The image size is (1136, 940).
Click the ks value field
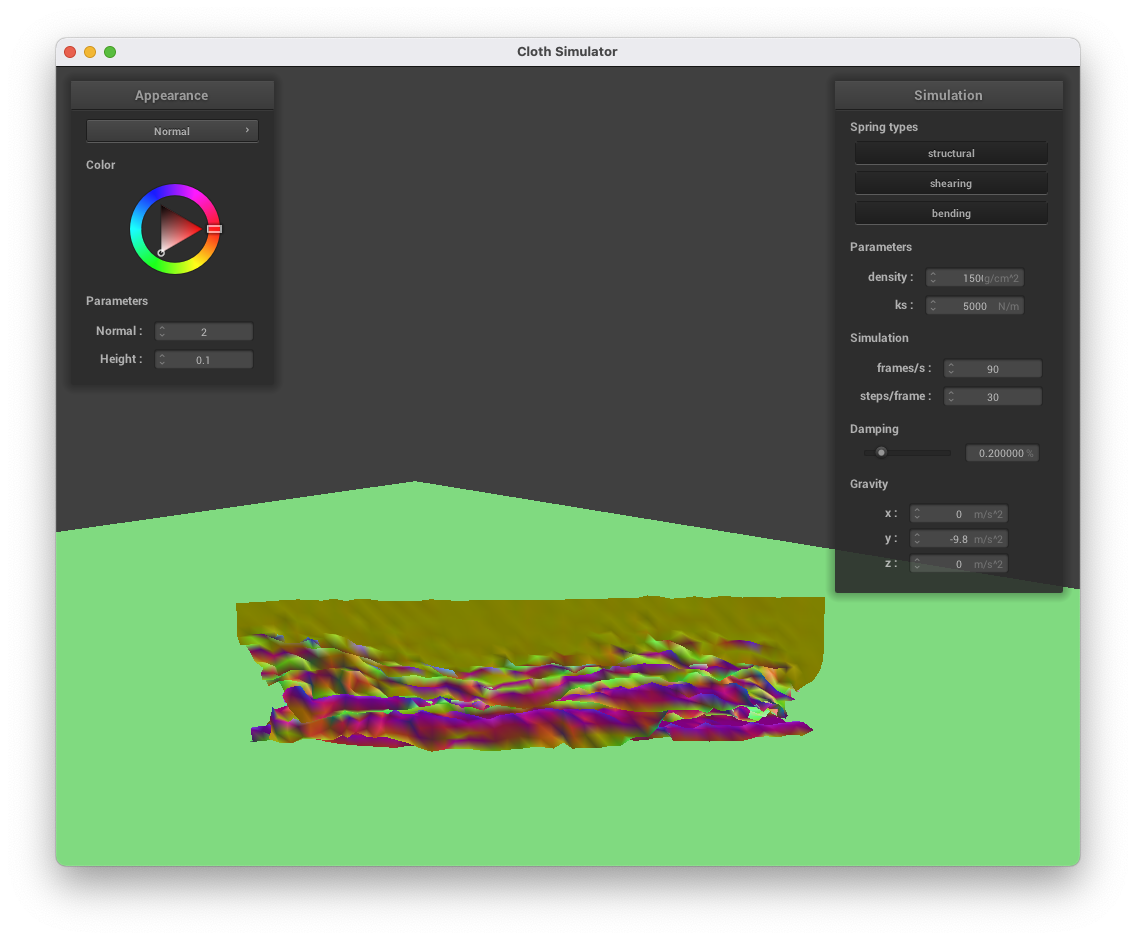coord(974,306)
